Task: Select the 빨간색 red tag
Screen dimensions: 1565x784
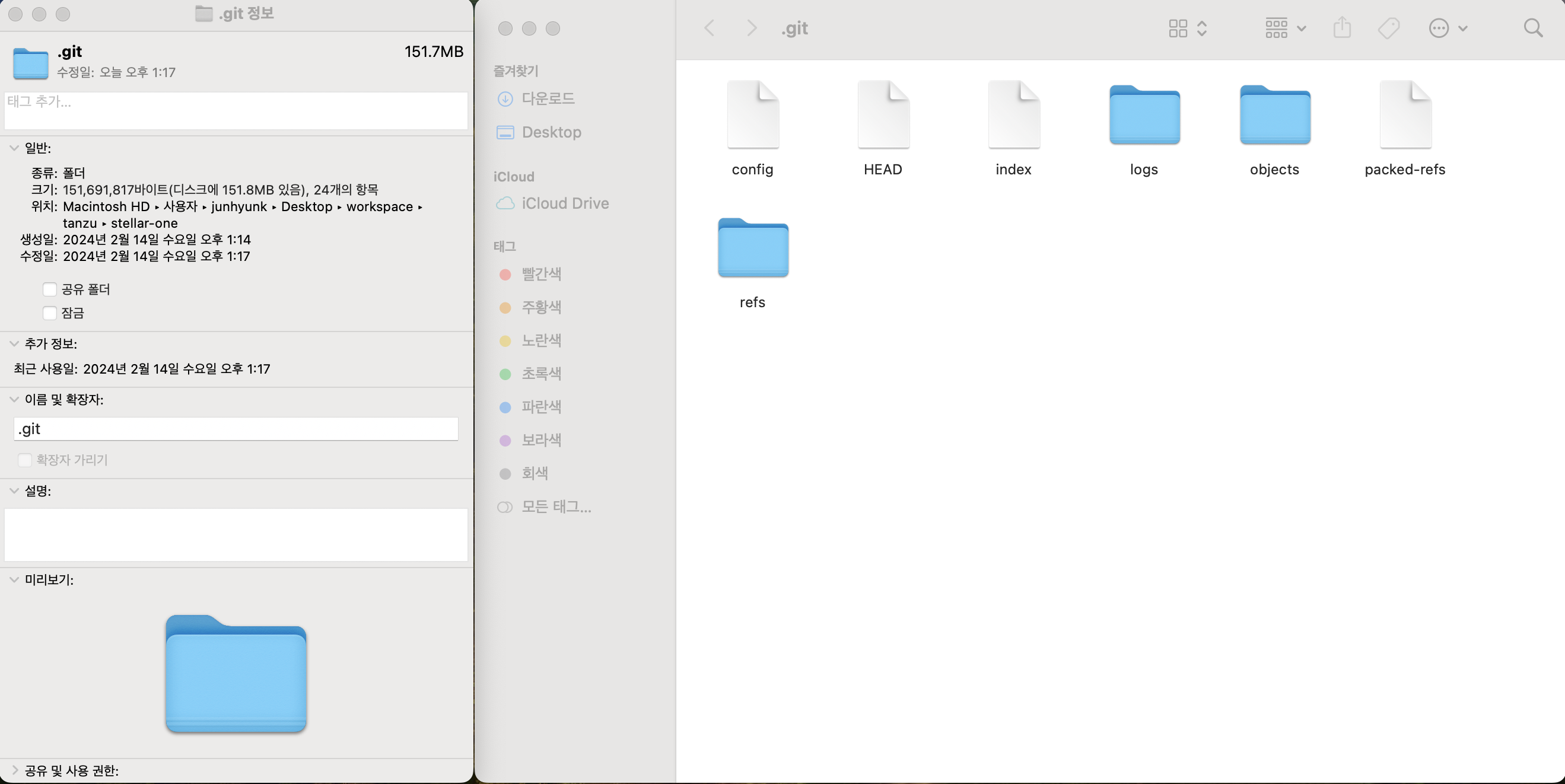Action: [540, 274]
